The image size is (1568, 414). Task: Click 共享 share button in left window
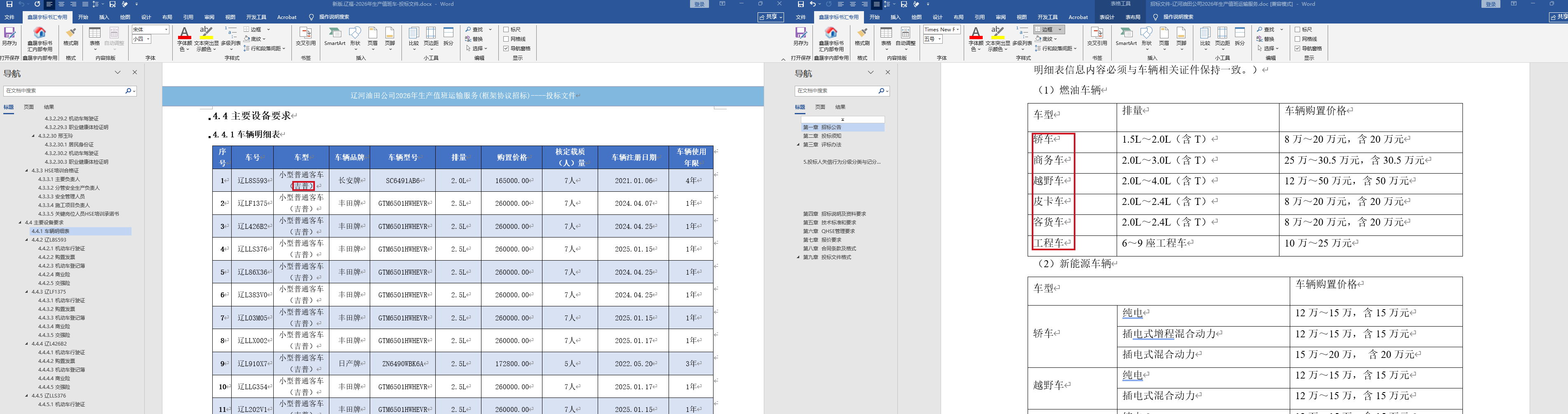click(771, 17)
